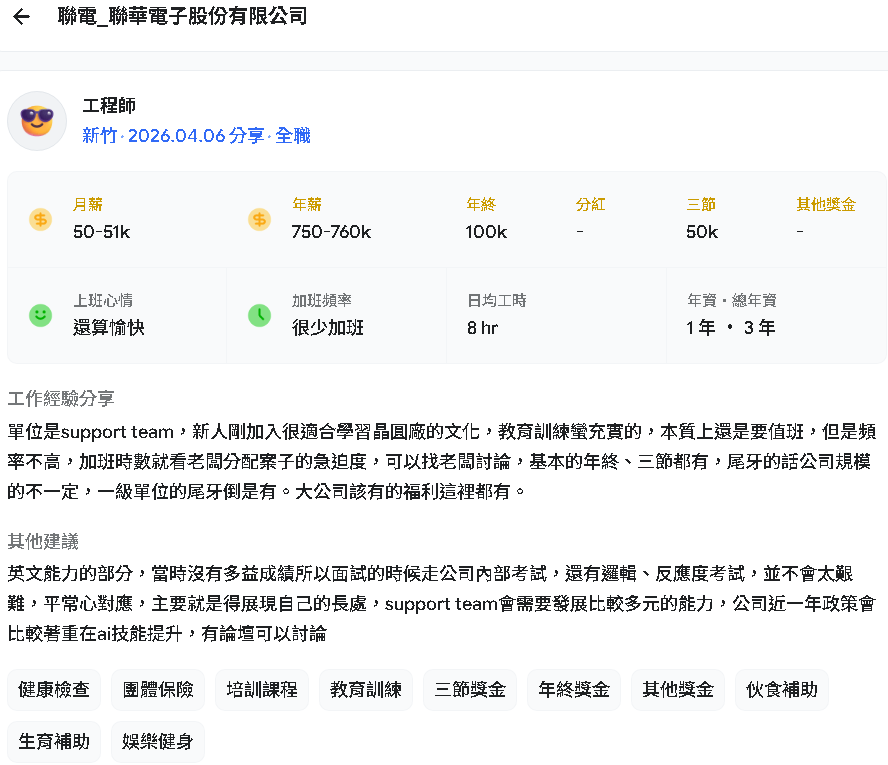Click the 其他建議 section heading
Image resolution: width=888 pixels, height=765 pixels.
pos(43,542)
